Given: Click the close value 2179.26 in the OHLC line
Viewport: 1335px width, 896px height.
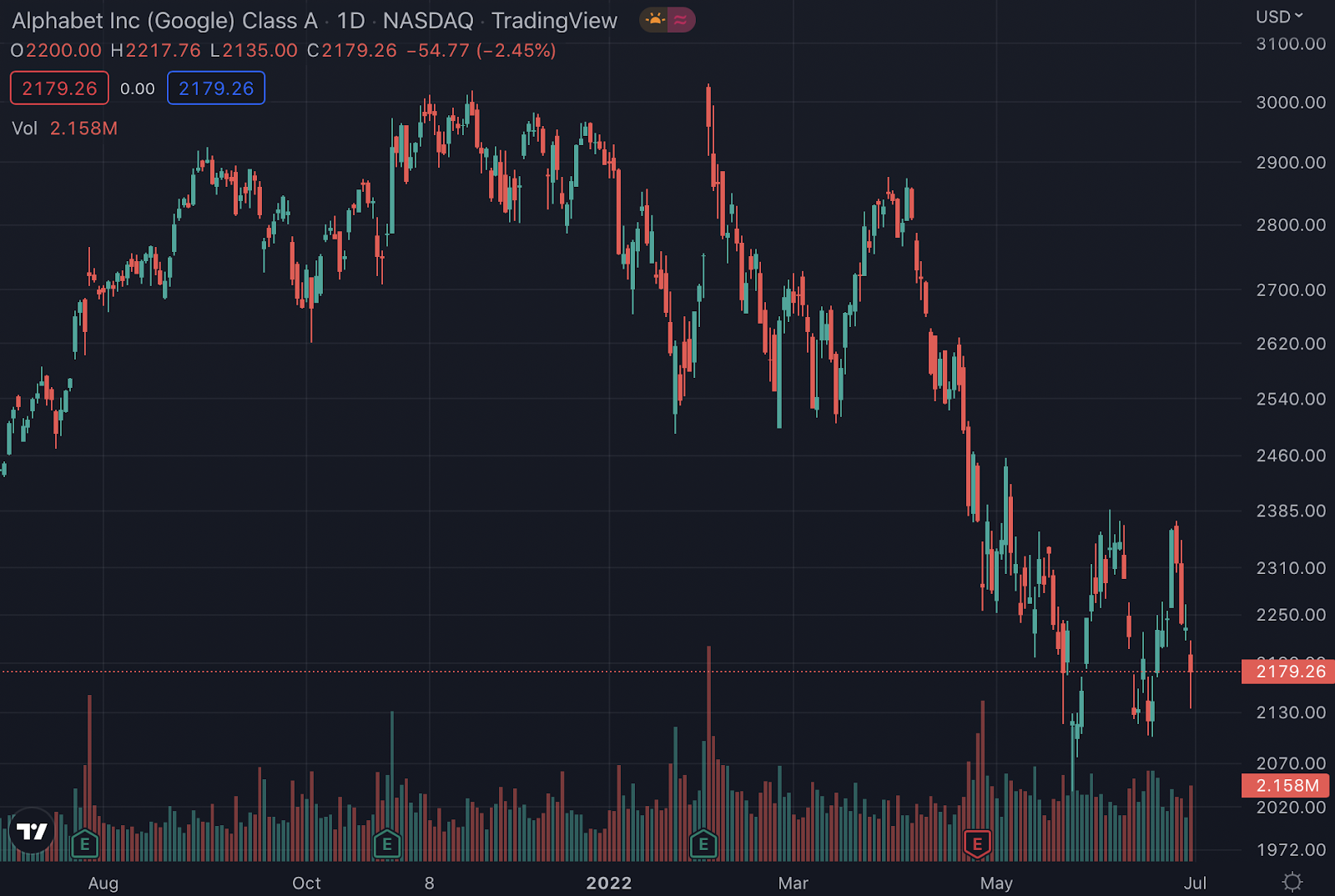Looking at the screenshot, I should [360, 51].
